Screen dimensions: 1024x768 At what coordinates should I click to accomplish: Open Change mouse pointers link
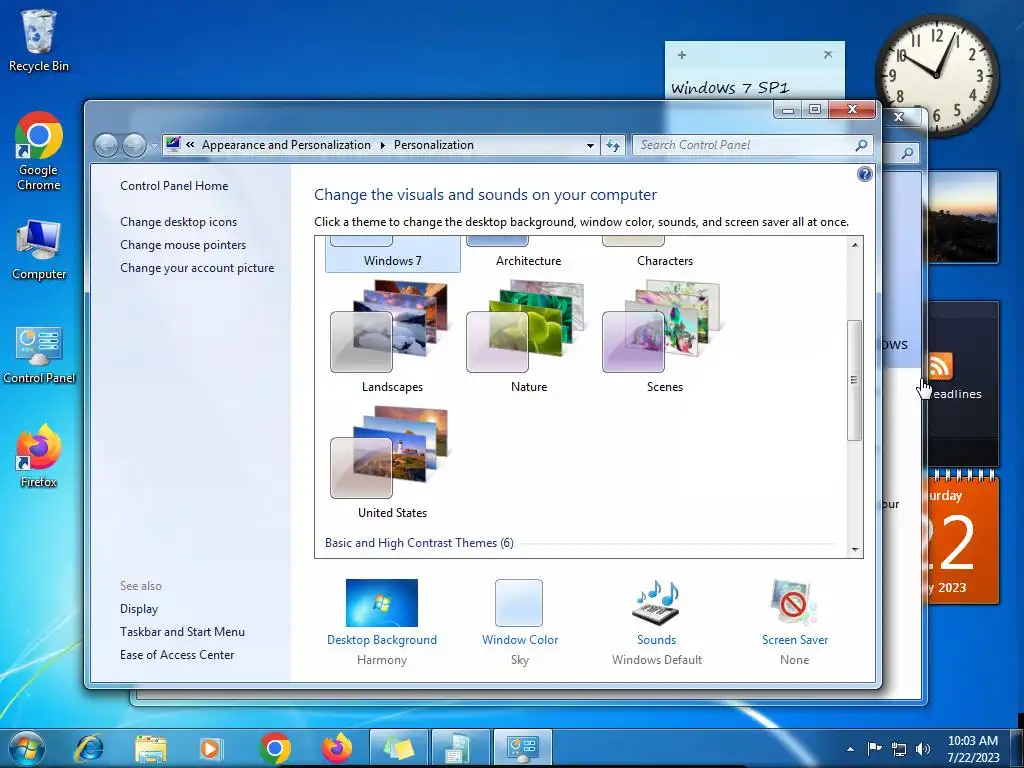[x=183, y=245]
